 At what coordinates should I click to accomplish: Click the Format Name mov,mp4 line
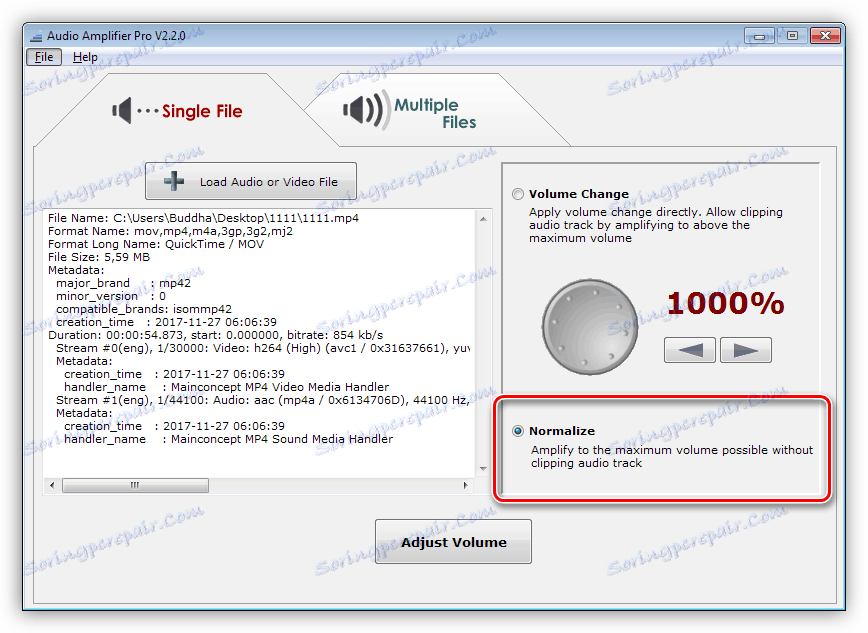[x=170, y=231]
